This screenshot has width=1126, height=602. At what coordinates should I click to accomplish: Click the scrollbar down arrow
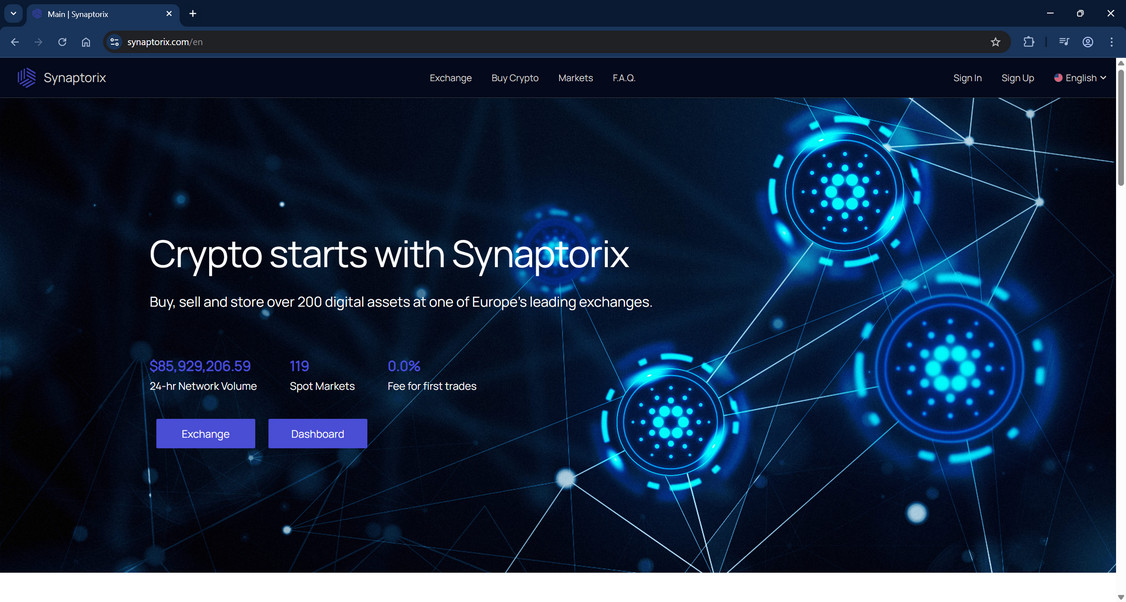(x=1120, y=596)
